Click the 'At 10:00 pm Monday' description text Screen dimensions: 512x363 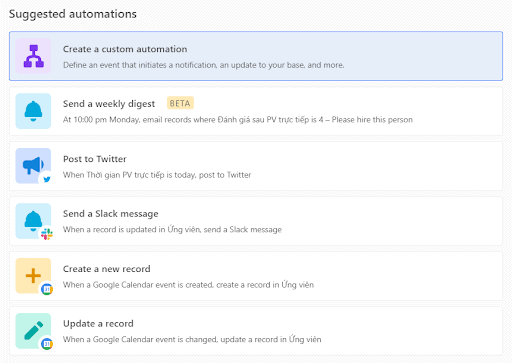[x=238, y=120]
